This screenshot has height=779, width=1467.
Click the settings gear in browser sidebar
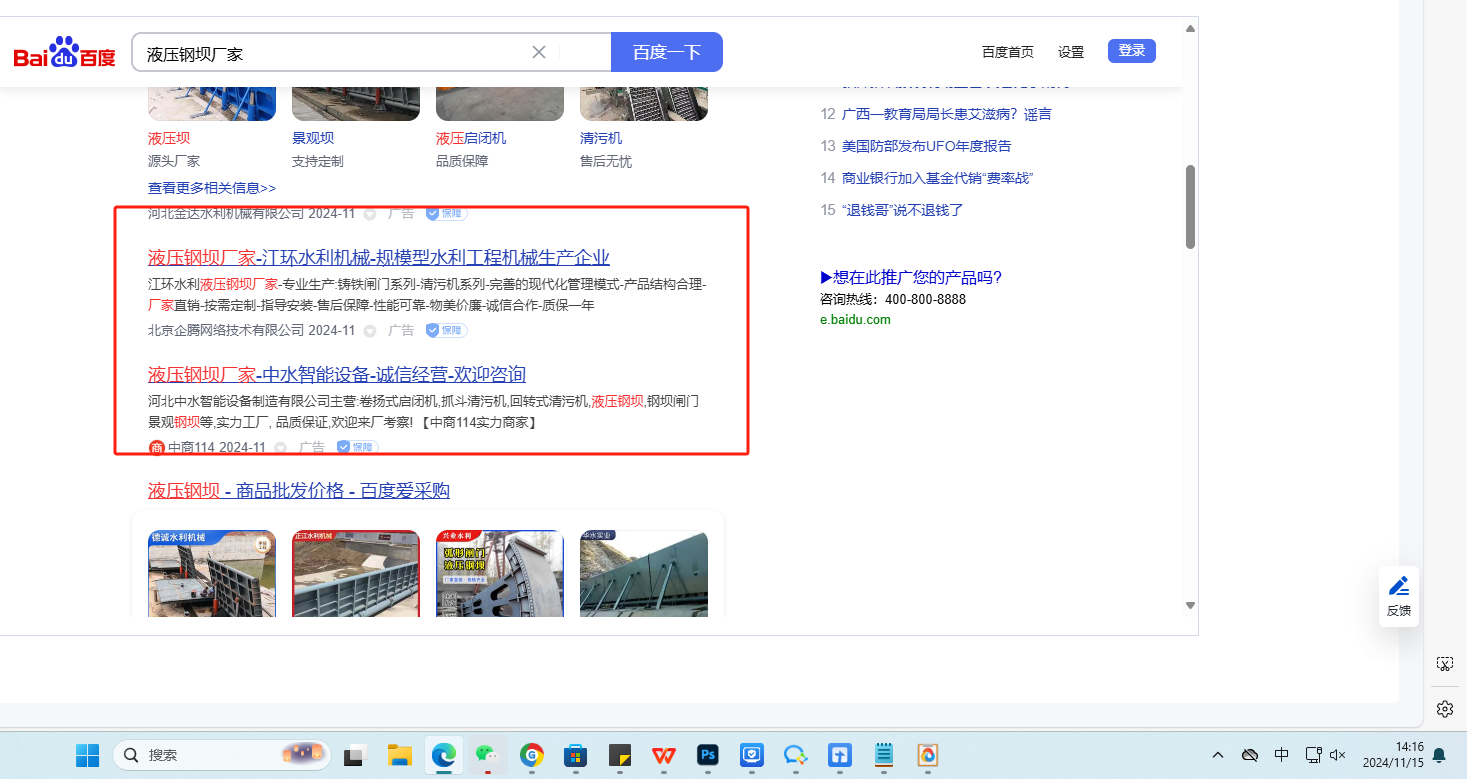[1444, 709]
